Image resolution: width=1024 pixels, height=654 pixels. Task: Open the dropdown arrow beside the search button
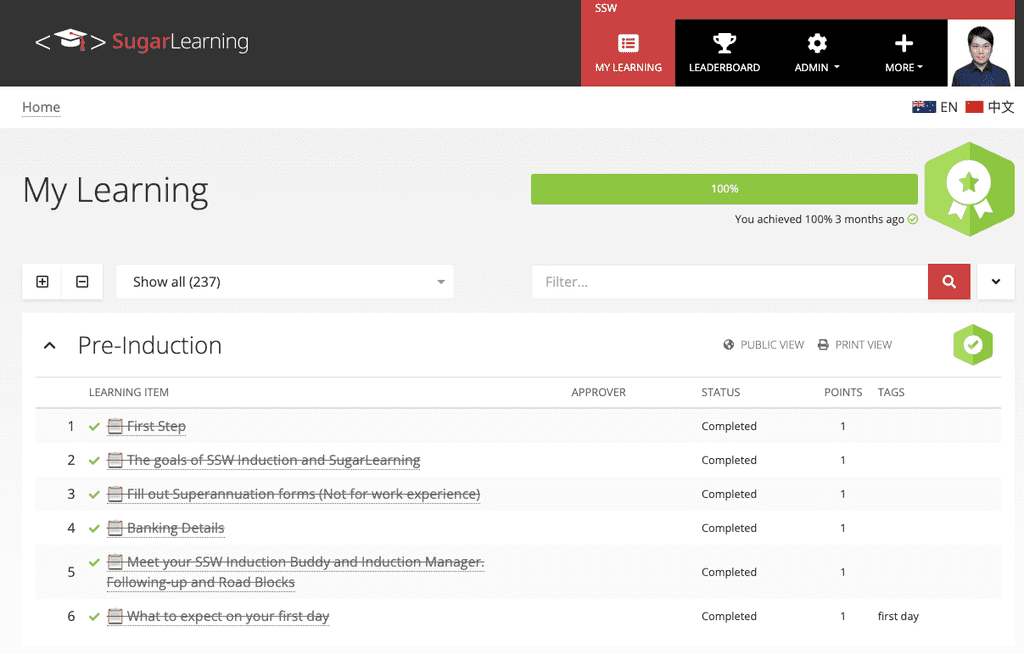995,281
